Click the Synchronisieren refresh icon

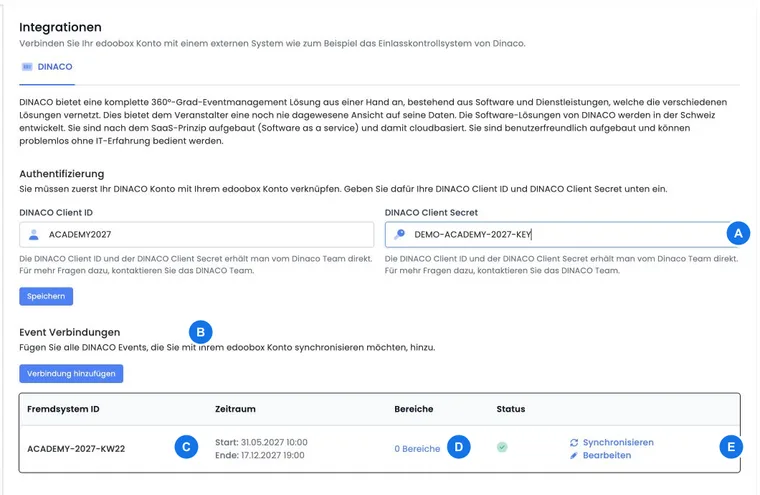pyautogui.click(x=574, y=443)
